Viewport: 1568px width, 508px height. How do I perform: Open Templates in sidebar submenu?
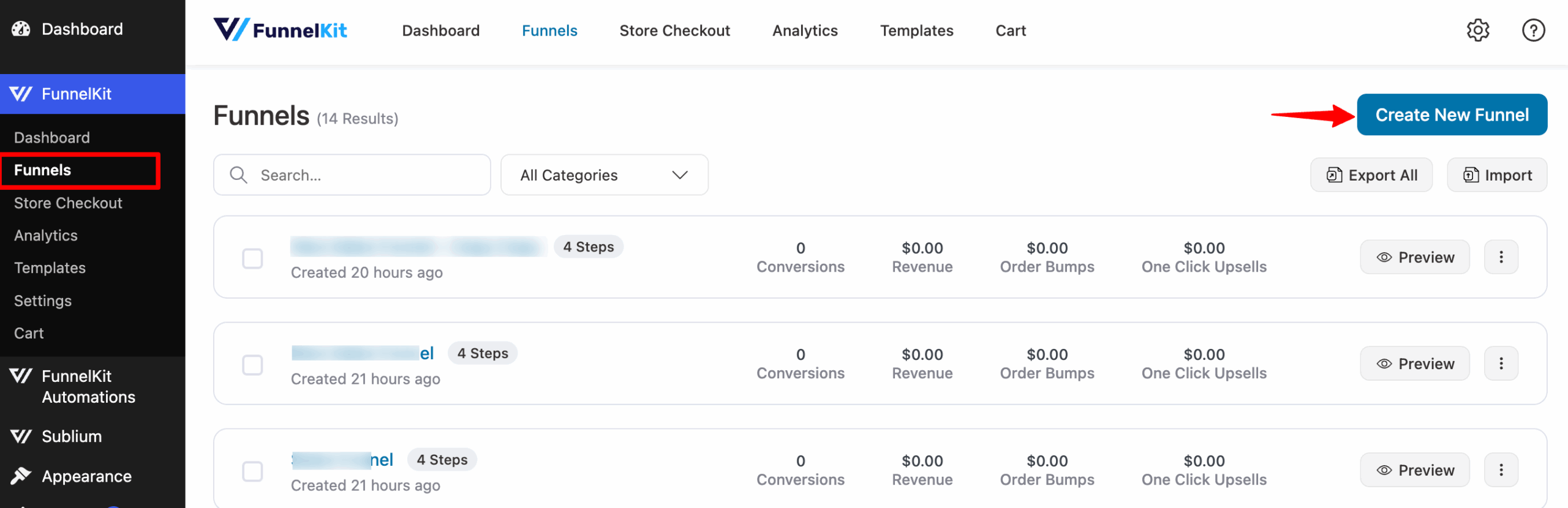(50, 268)
